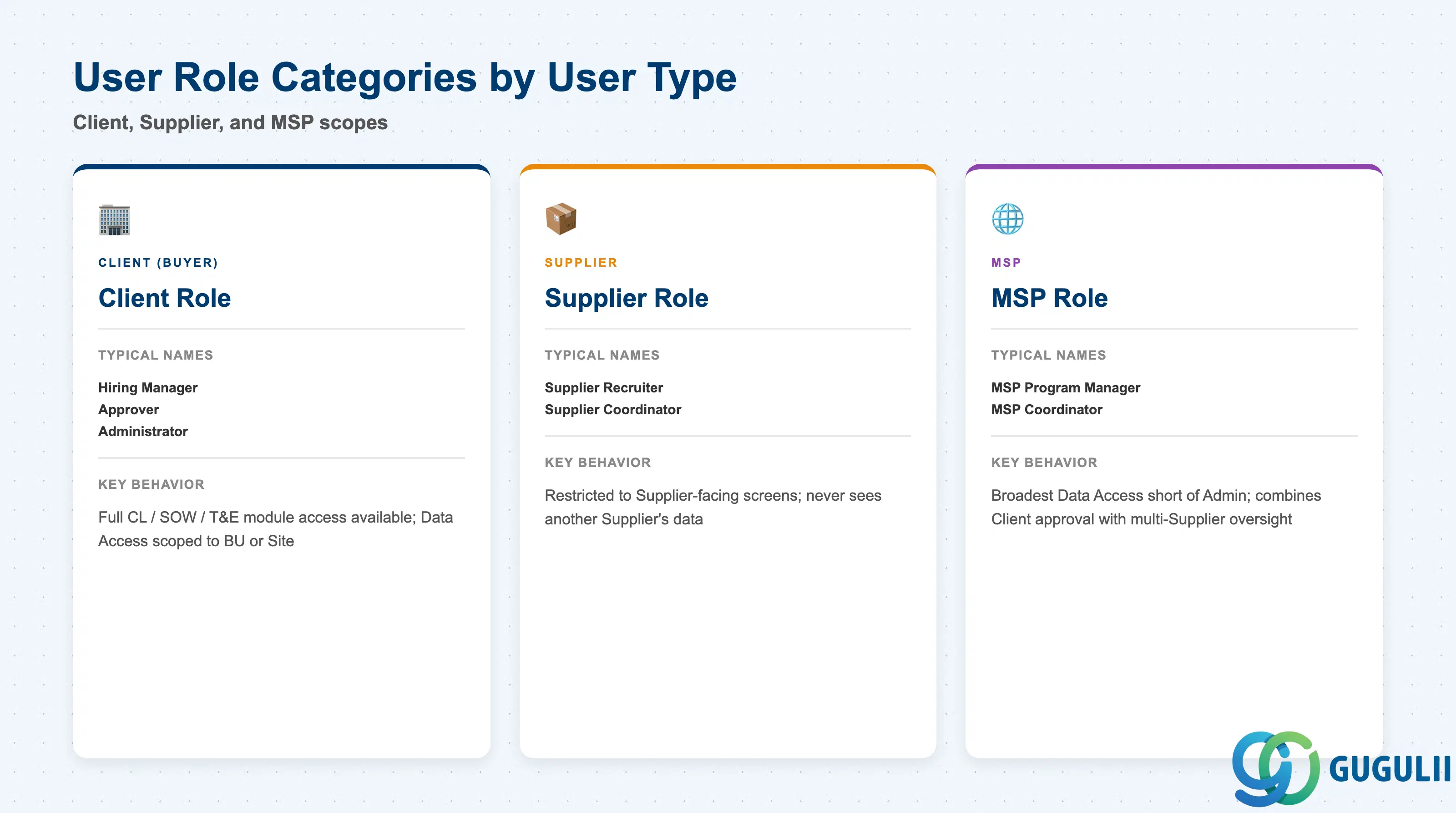Screen dimensions: 1456x813
Task: Click the globe icon in MSP card
Action: coord(1007,219)
